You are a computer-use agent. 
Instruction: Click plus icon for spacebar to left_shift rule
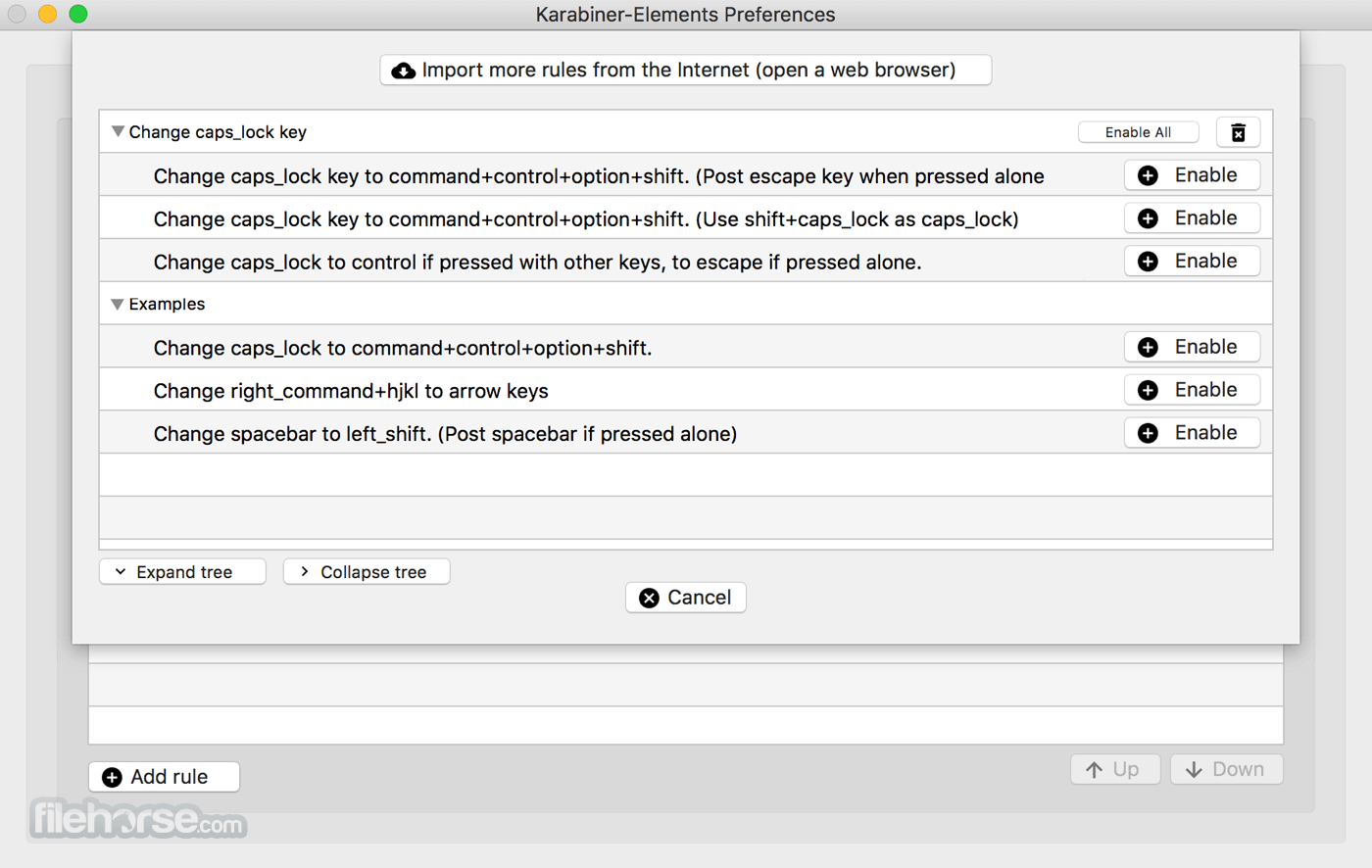click(1148, 433)
